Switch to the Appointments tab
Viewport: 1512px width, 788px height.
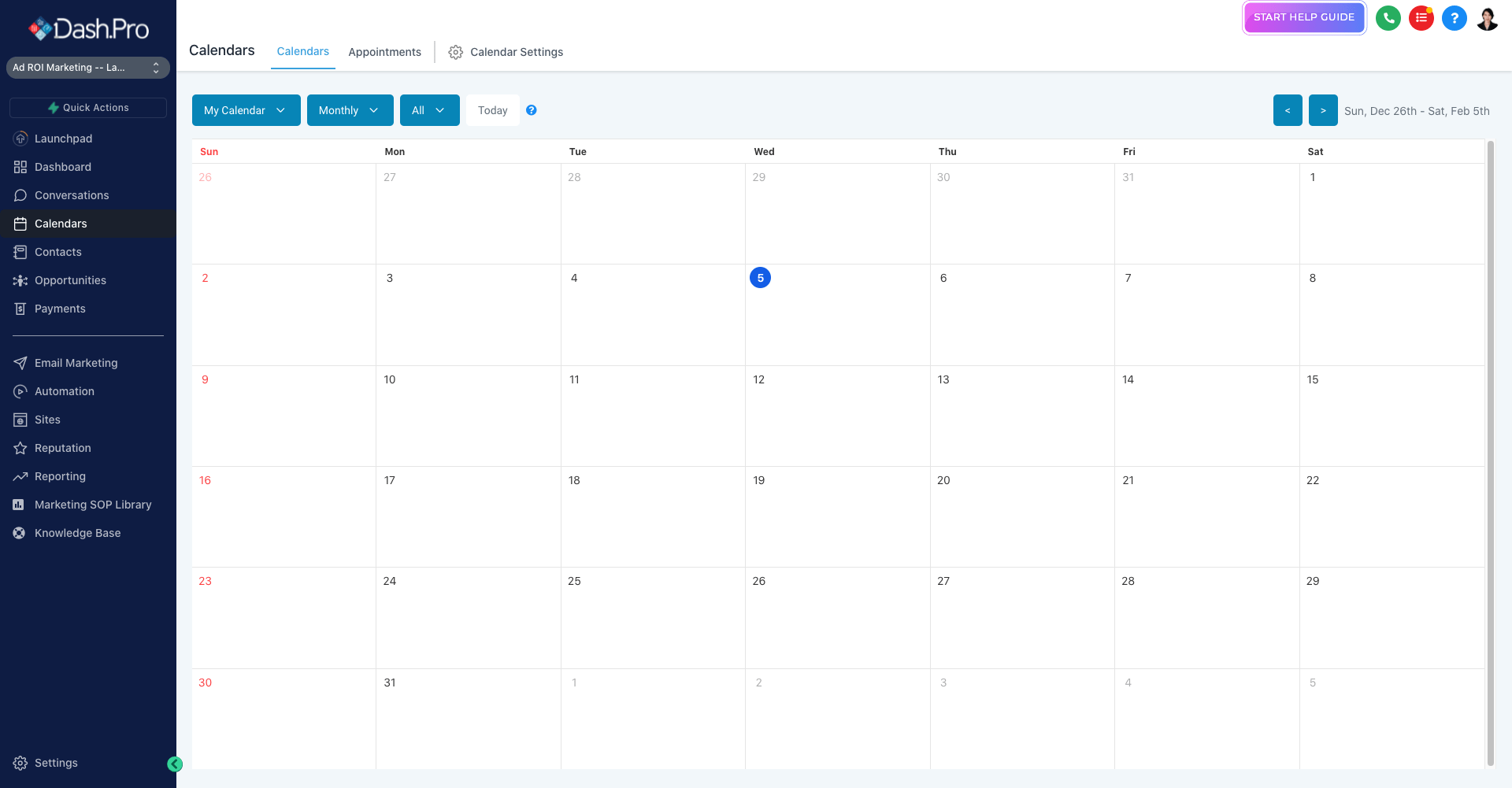(x=384, y=52)
